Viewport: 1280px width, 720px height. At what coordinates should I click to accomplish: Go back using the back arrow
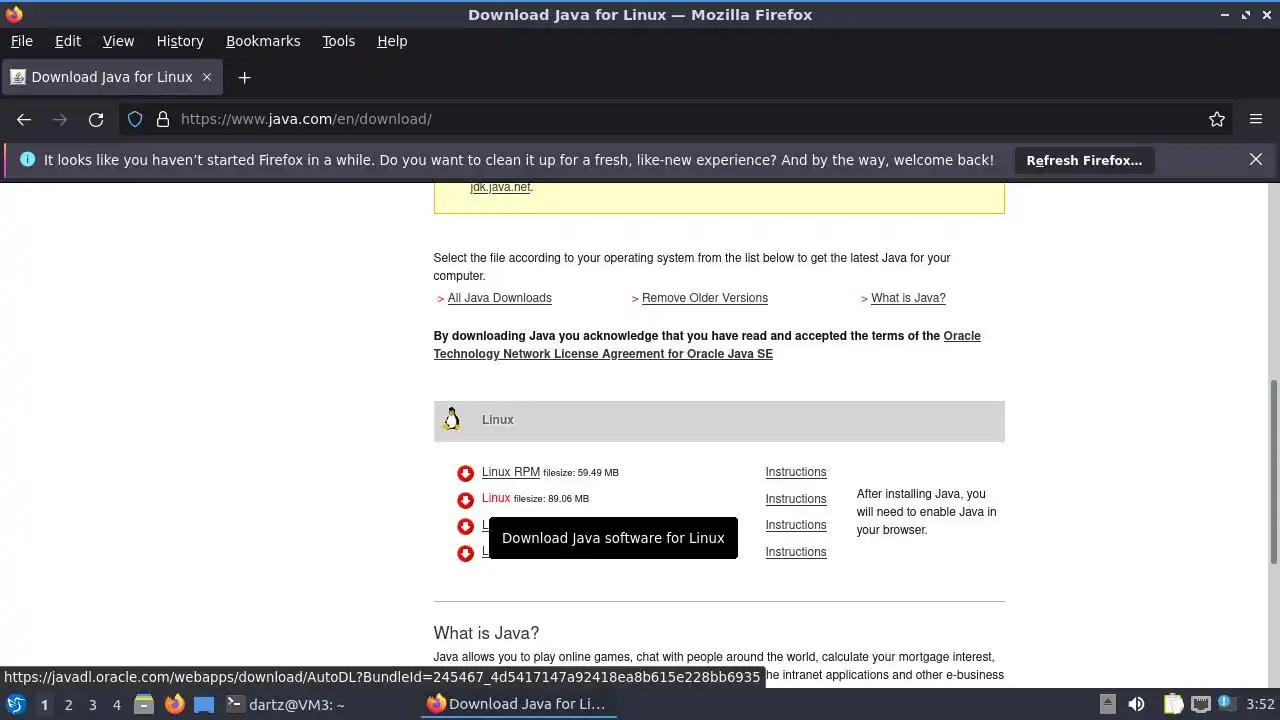[24, 119]
